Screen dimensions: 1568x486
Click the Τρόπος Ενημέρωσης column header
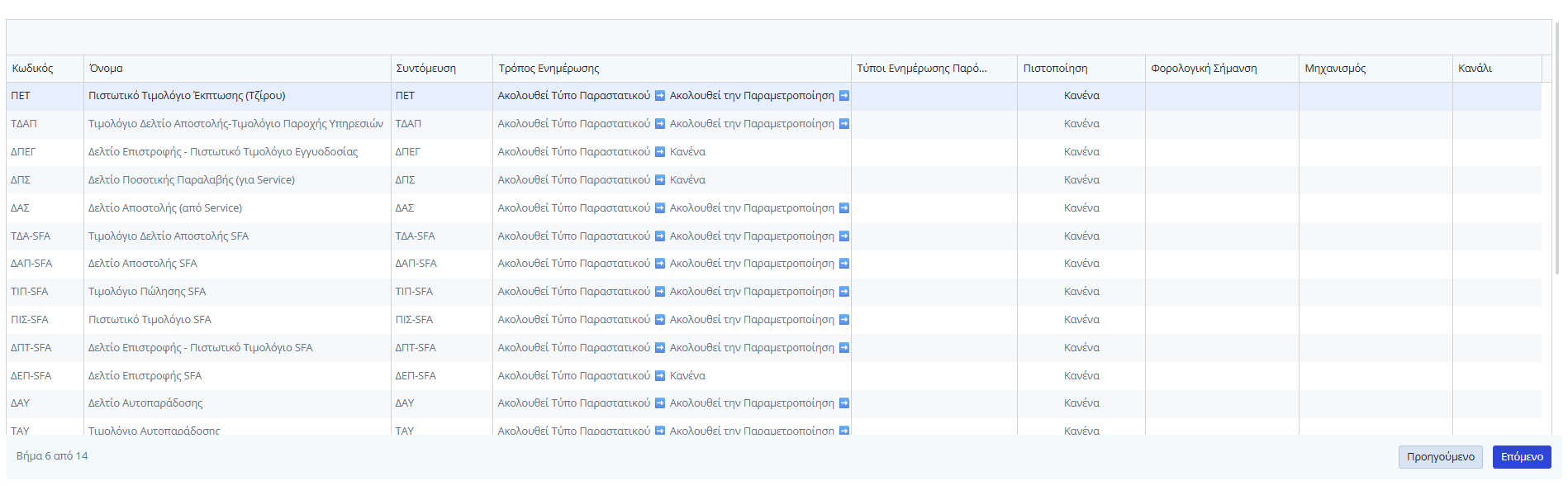[549, 69]
